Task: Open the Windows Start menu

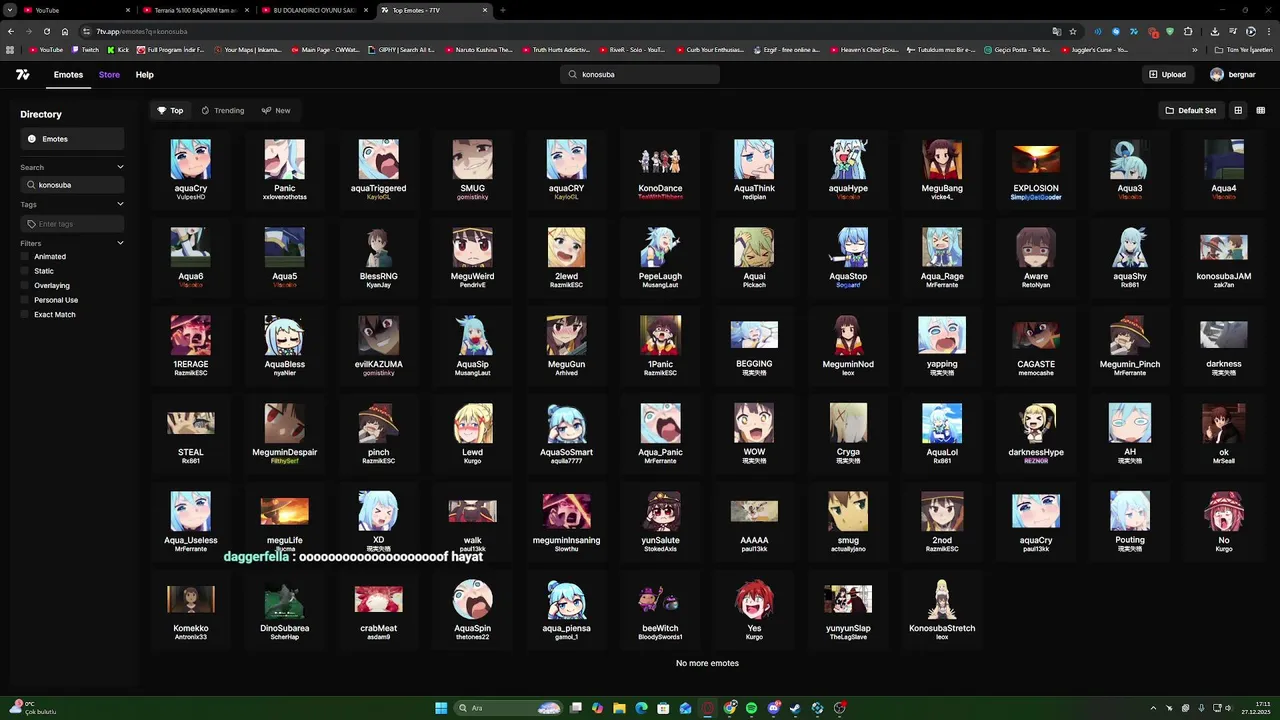Action: pos(441,708)
